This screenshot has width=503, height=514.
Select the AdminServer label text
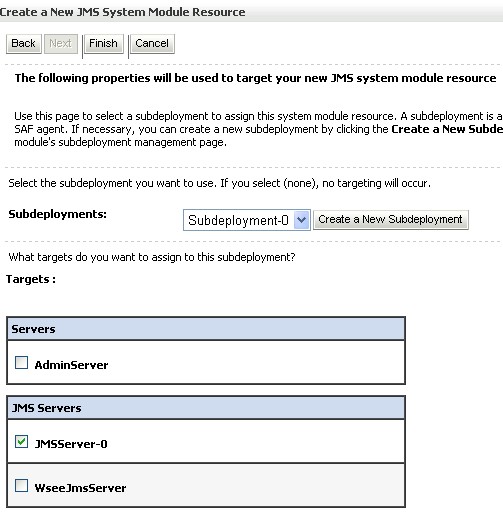(71, 365)
